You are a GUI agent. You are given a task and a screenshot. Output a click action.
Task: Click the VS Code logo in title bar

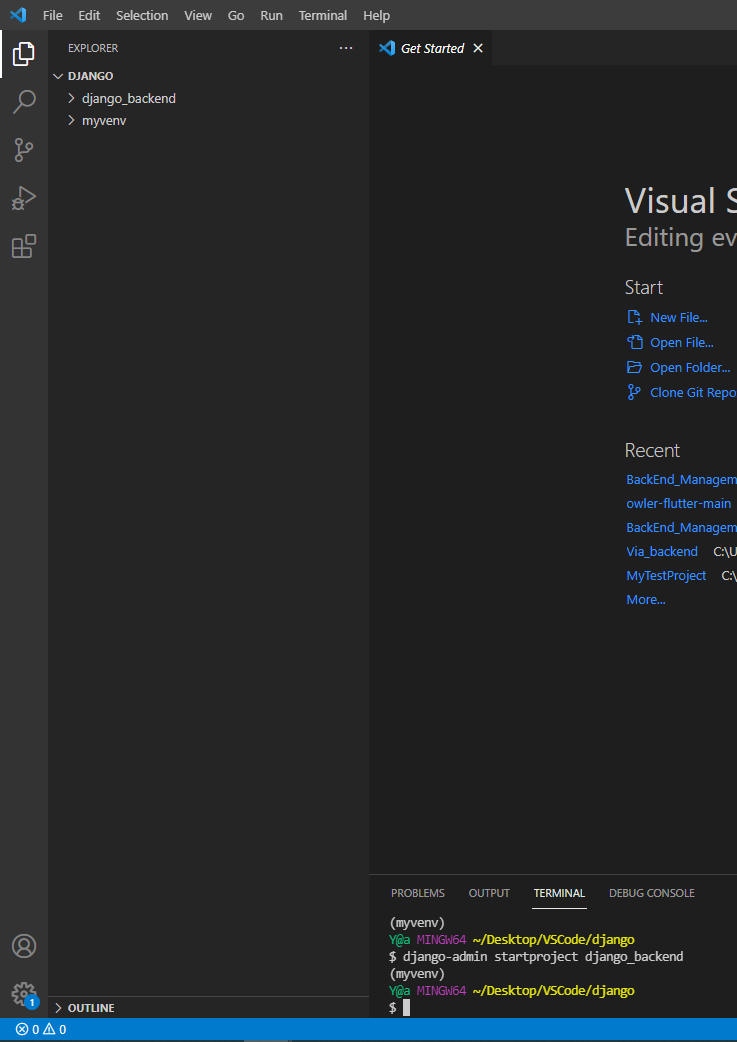[18, 15]
